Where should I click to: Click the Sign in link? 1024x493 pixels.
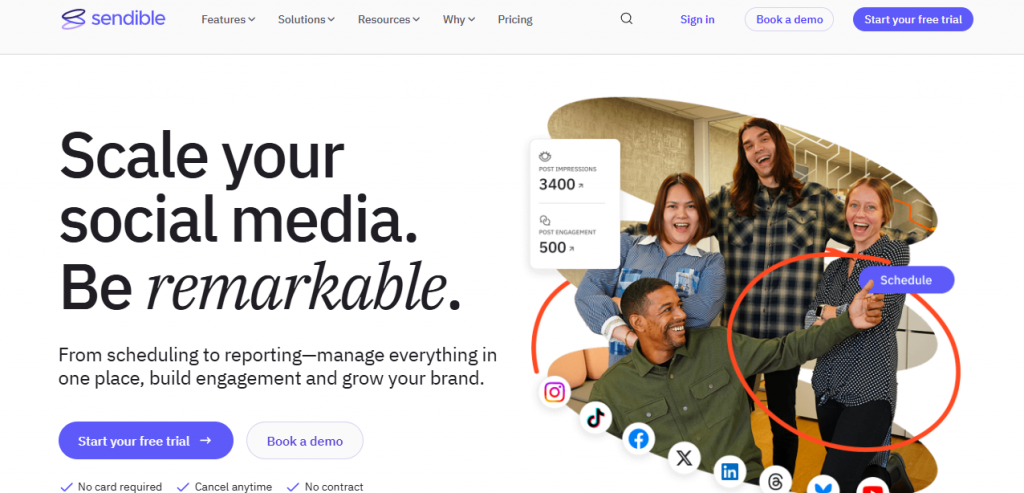click(x=697, y=20)
